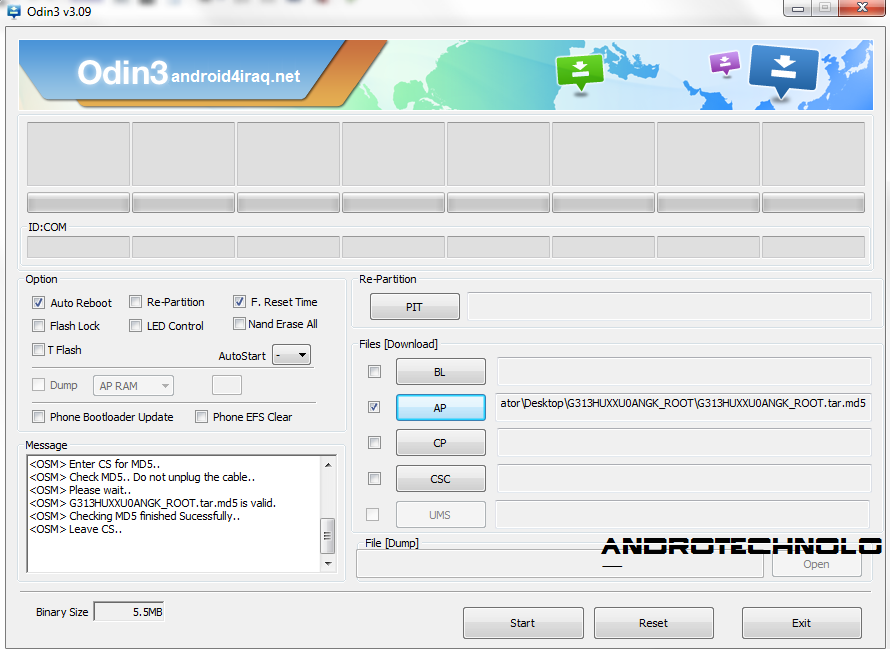Toggle the Auto Reboot checkbox

[x=38, y=303]
